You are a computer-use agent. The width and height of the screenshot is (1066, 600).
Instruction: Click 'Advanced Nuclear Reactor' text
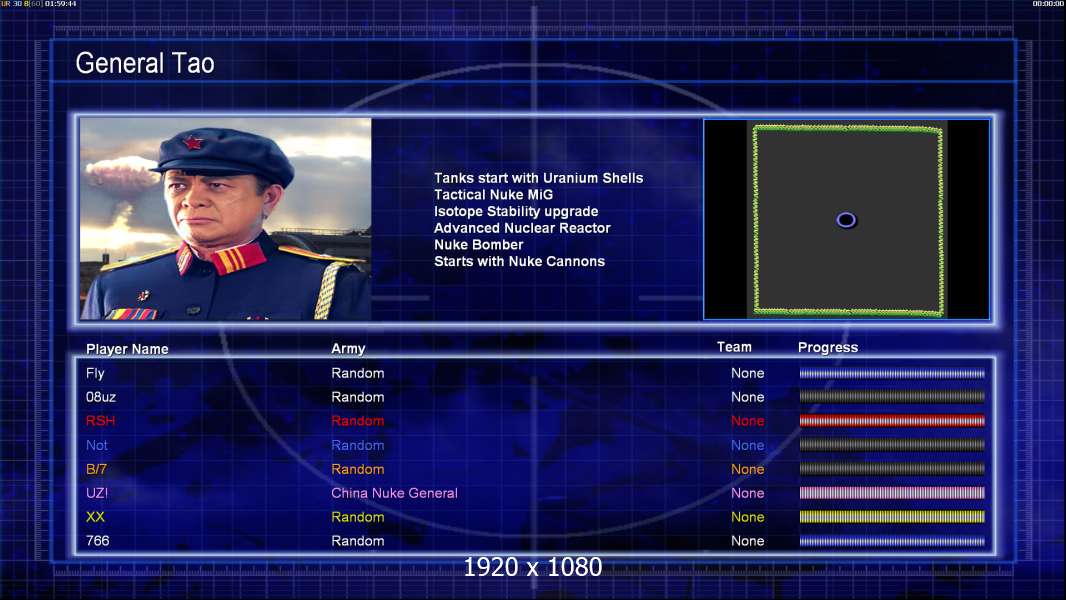tap(522, 228)
